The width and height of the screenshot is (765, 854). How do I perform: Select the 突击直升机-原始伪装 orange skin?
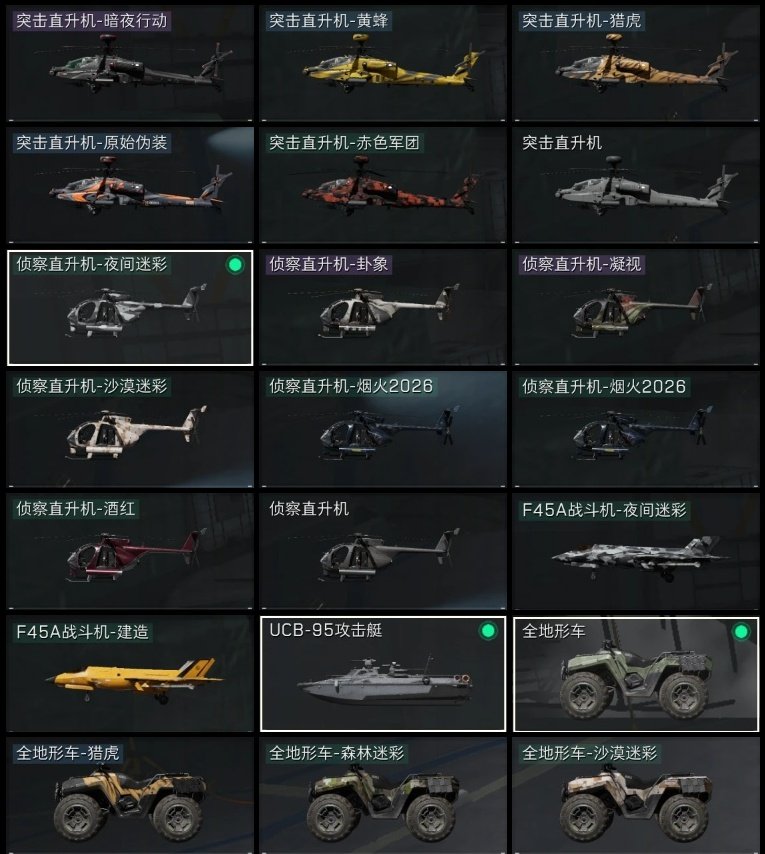(x=130, y=185)
